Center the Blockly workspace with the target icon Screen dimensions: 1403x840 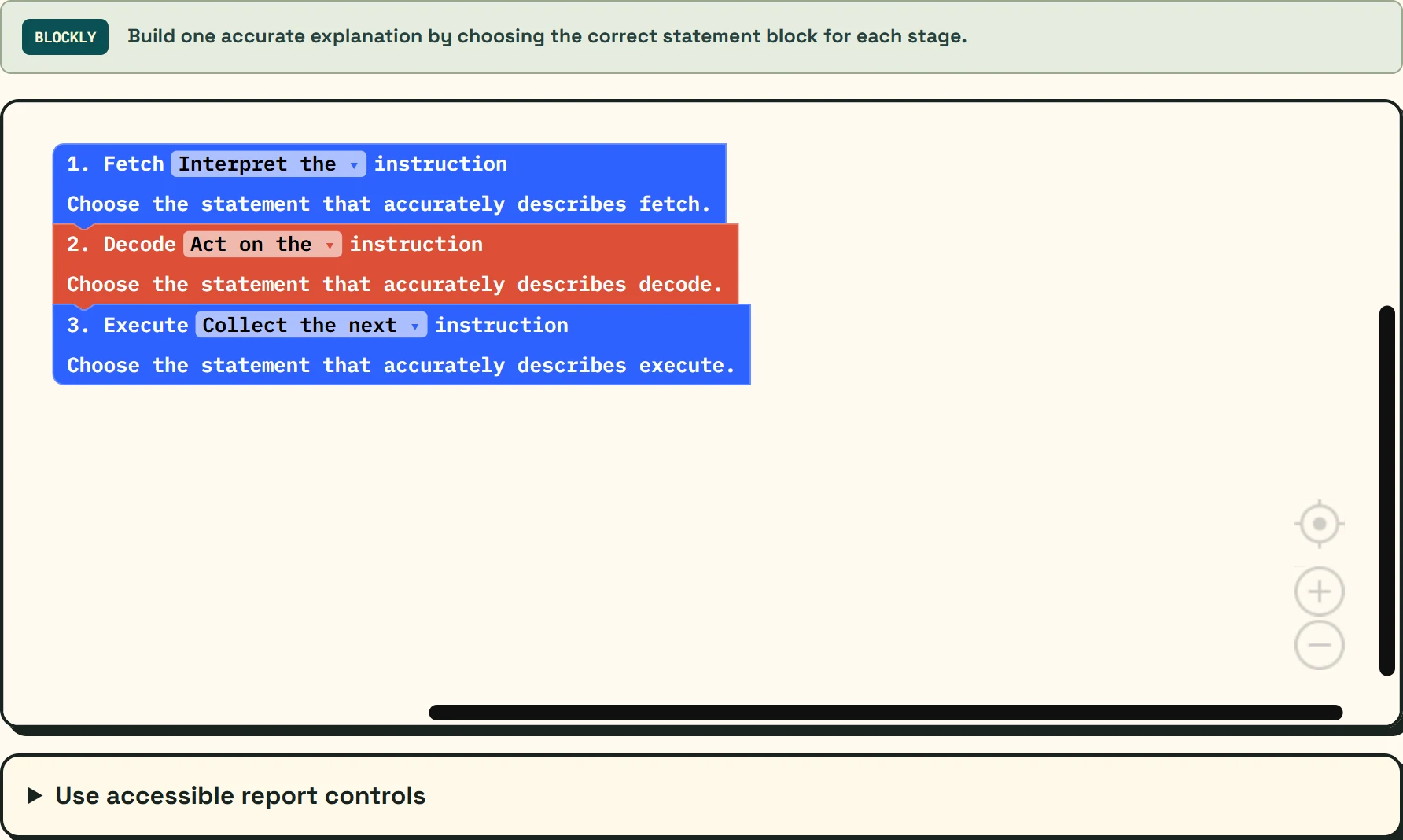1320,524
